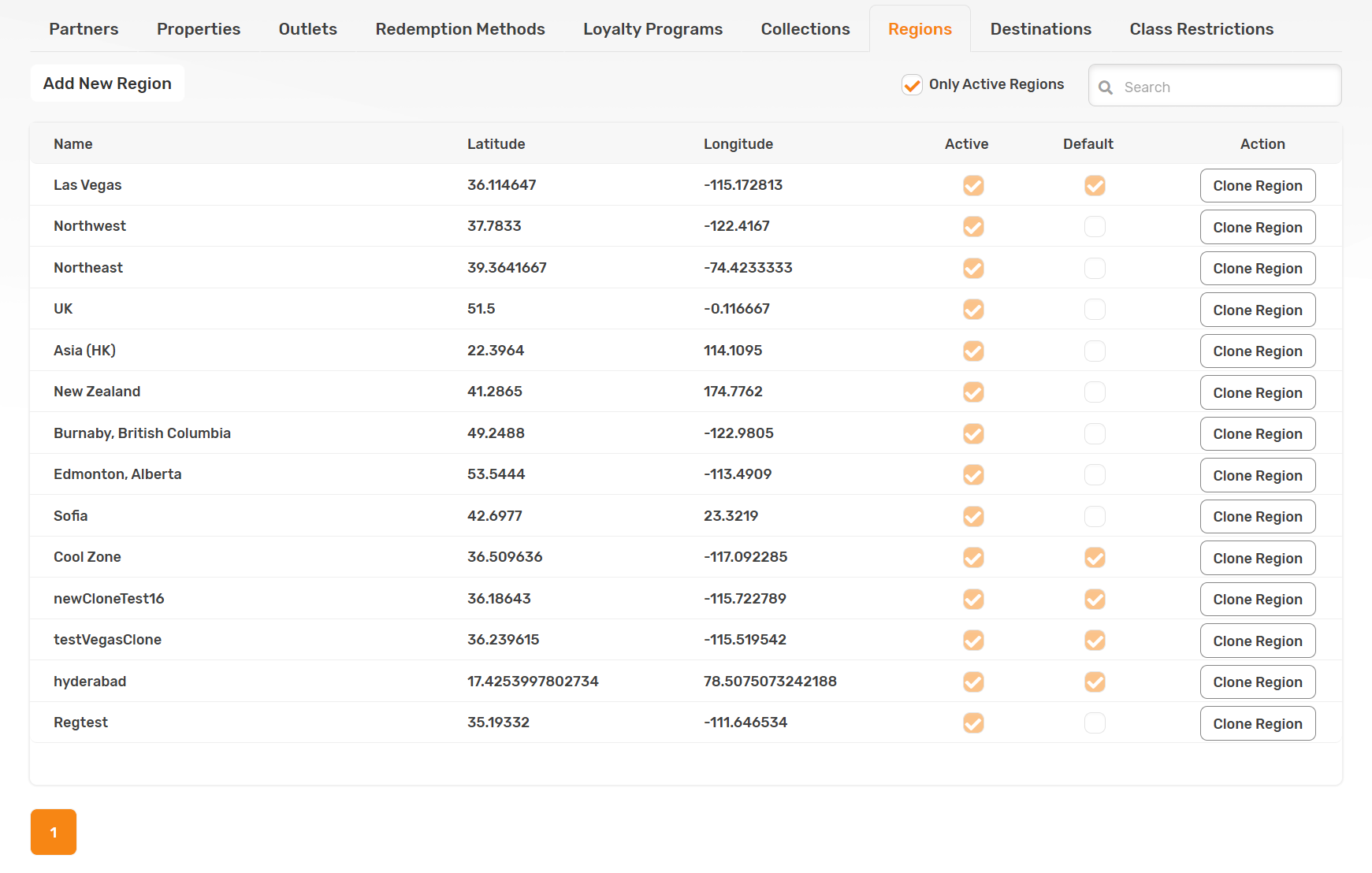Switch to the Destinations tab
The image size is (1372, 873).
[x=1040, y=29]
